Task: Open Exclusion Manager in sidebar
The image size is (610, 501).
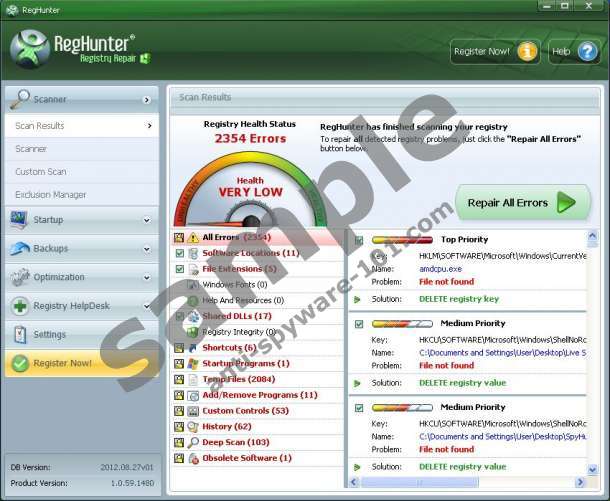Action: [50, 194]
